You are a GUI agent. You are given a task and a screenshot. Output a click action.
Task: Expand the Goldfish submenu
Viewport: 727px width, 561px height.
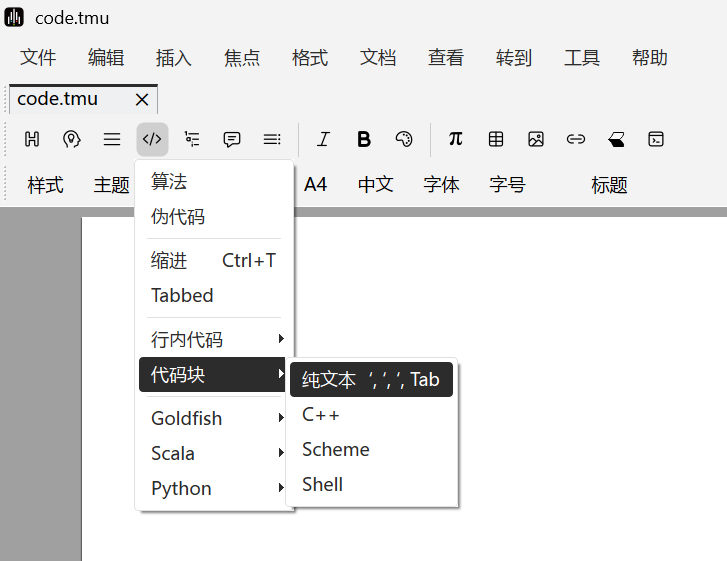(215, 418)
